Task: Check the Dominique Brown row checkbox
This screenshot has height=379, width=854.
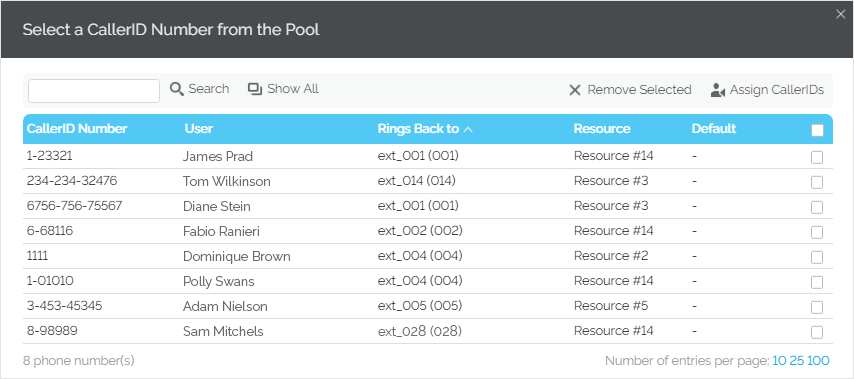Action: point(817,258)
